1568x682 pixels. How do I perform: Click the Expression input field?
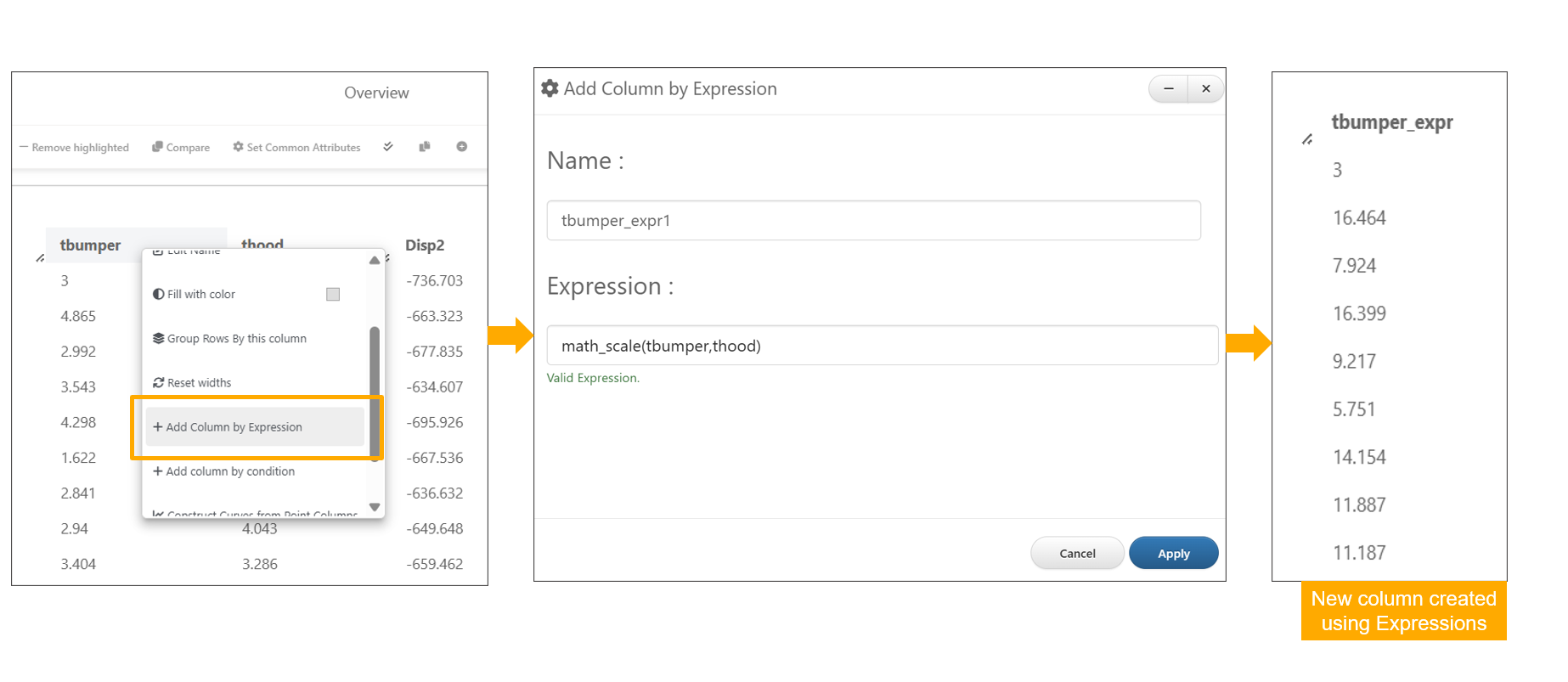882,346
